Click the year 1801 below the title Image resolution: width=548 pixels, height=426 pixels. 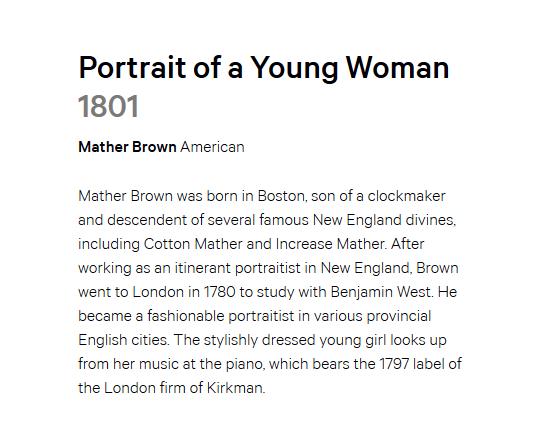108,106
